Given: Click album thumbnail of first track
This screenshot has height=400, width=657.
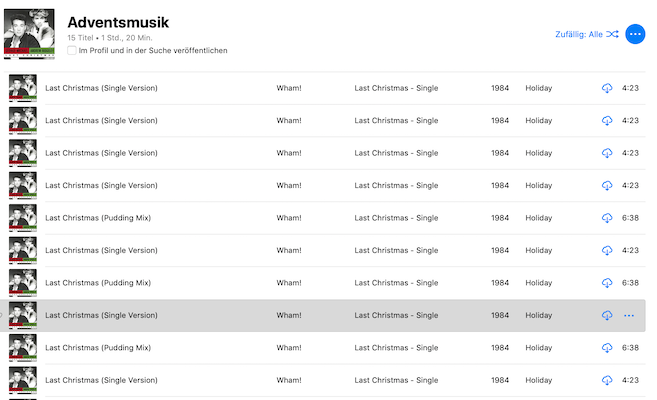Looking at the screenshot, I should pos(23,88).
